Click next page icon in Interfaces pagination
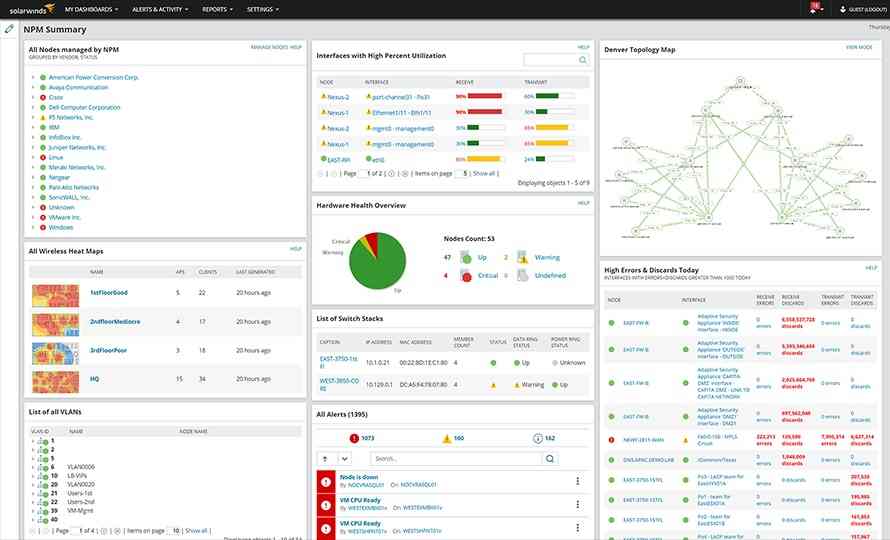Screen dimensions: 890x540 pos(391,174)
